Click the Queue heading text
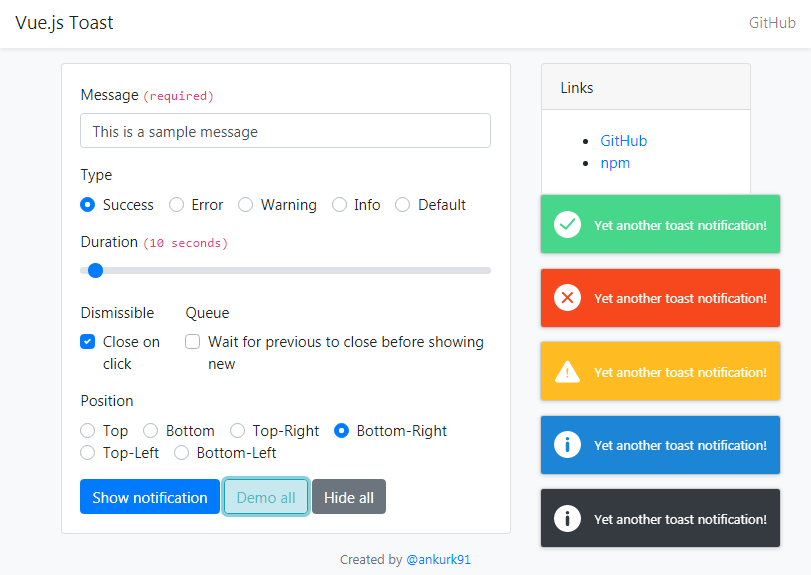 (x=207, y=313)
